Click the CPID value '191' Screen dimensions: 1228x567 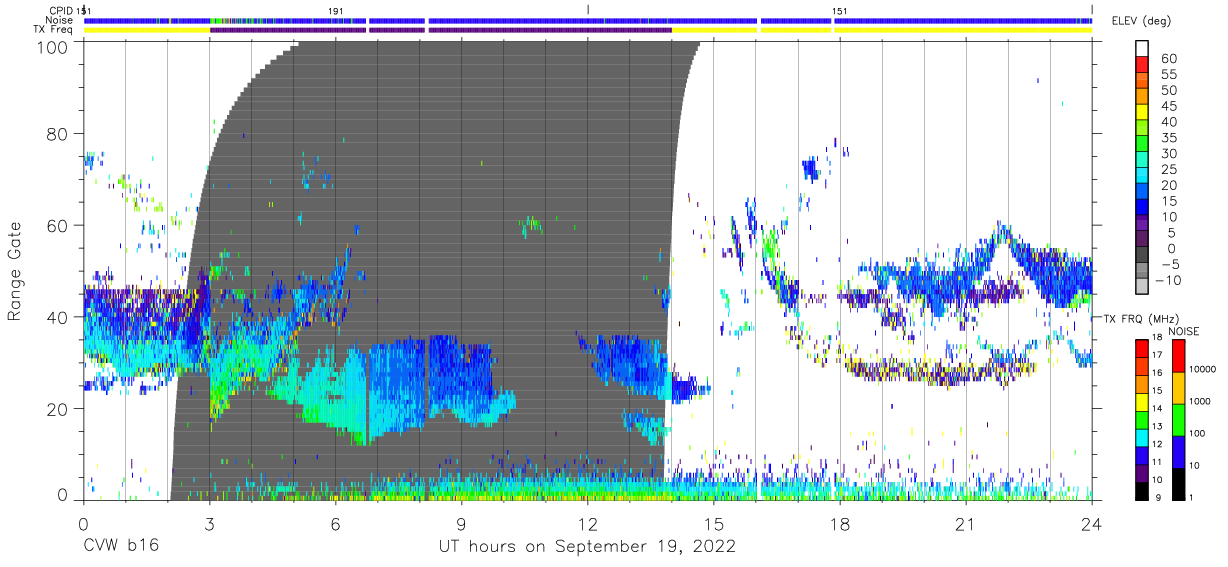336,10
